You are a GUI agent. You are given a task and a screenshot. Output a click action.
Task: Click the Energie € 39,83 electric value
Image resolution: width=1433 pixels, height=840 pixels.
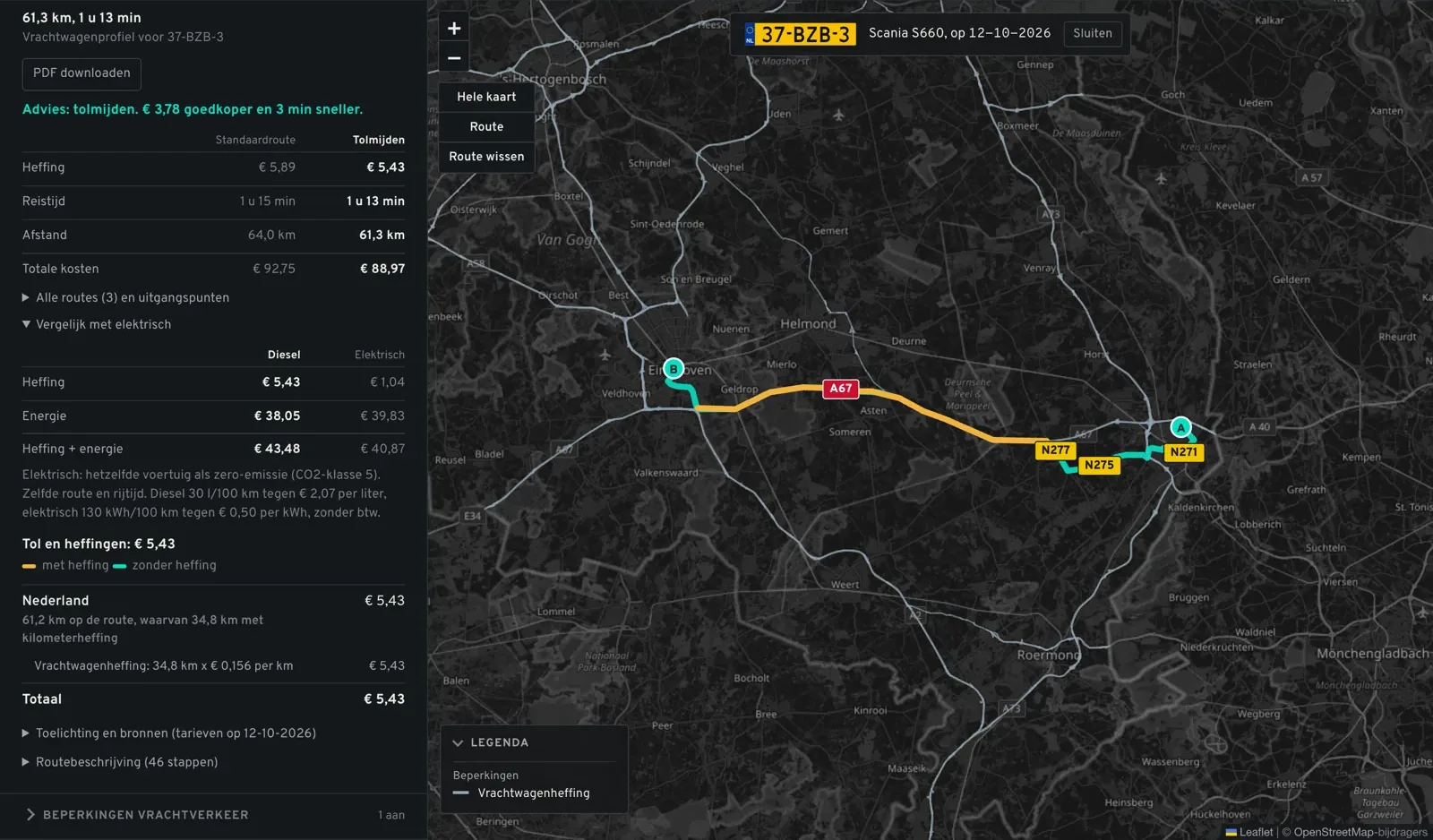point(382,416)
